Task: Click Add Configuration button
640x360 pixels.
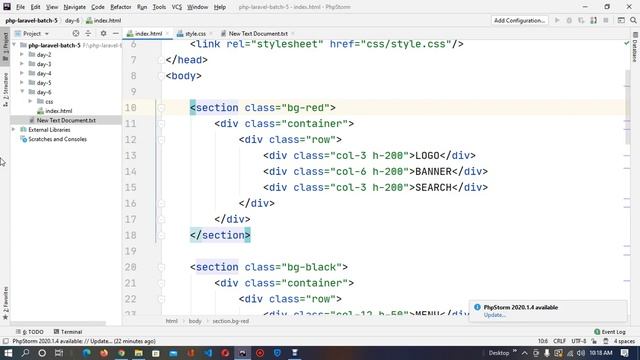Action: pos(520,20)
